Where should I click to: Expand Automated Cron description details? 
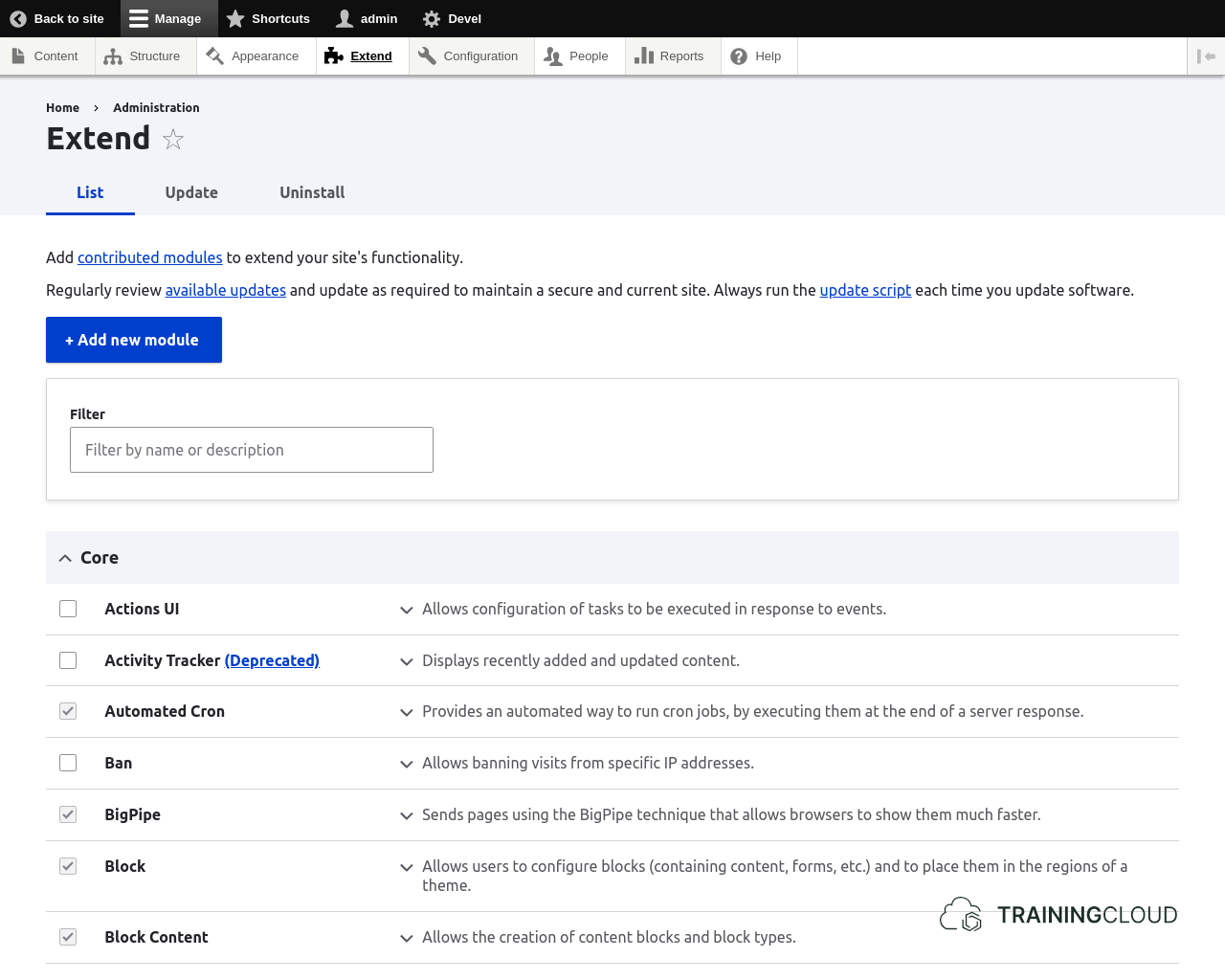(x=407, y=712)
